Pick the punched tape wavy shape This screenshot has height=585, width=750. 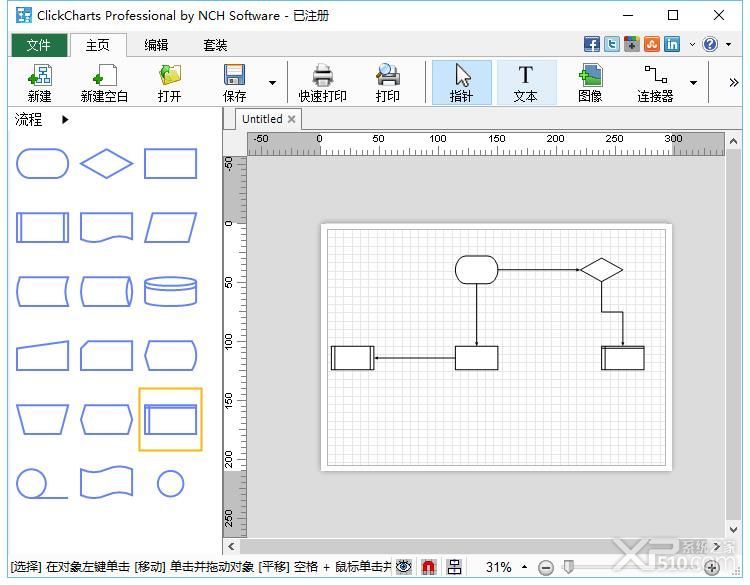pos(106,483)
